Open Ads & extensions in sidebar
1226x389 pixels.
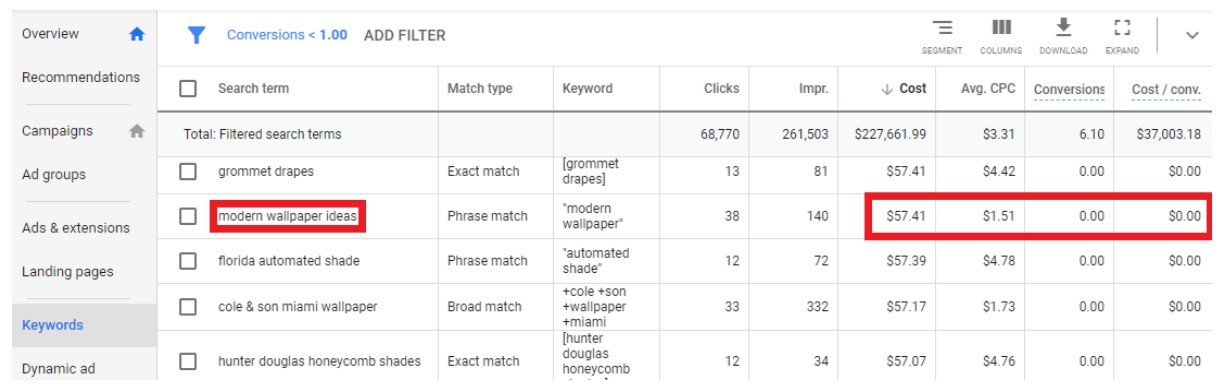pos(76,227)
